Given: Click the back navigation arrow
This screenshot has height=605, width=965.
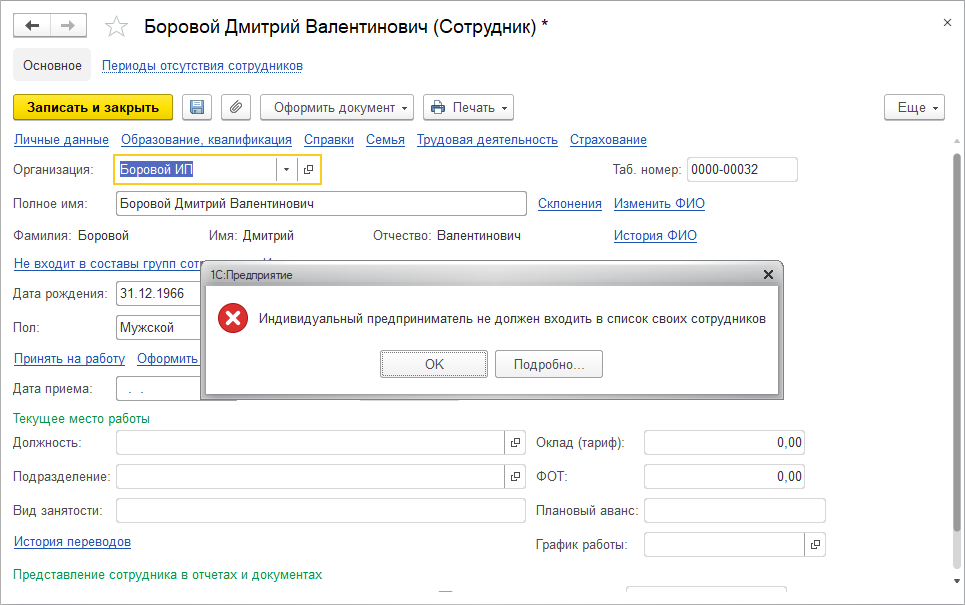Looking at the screenshot, I should pos(32,26).
